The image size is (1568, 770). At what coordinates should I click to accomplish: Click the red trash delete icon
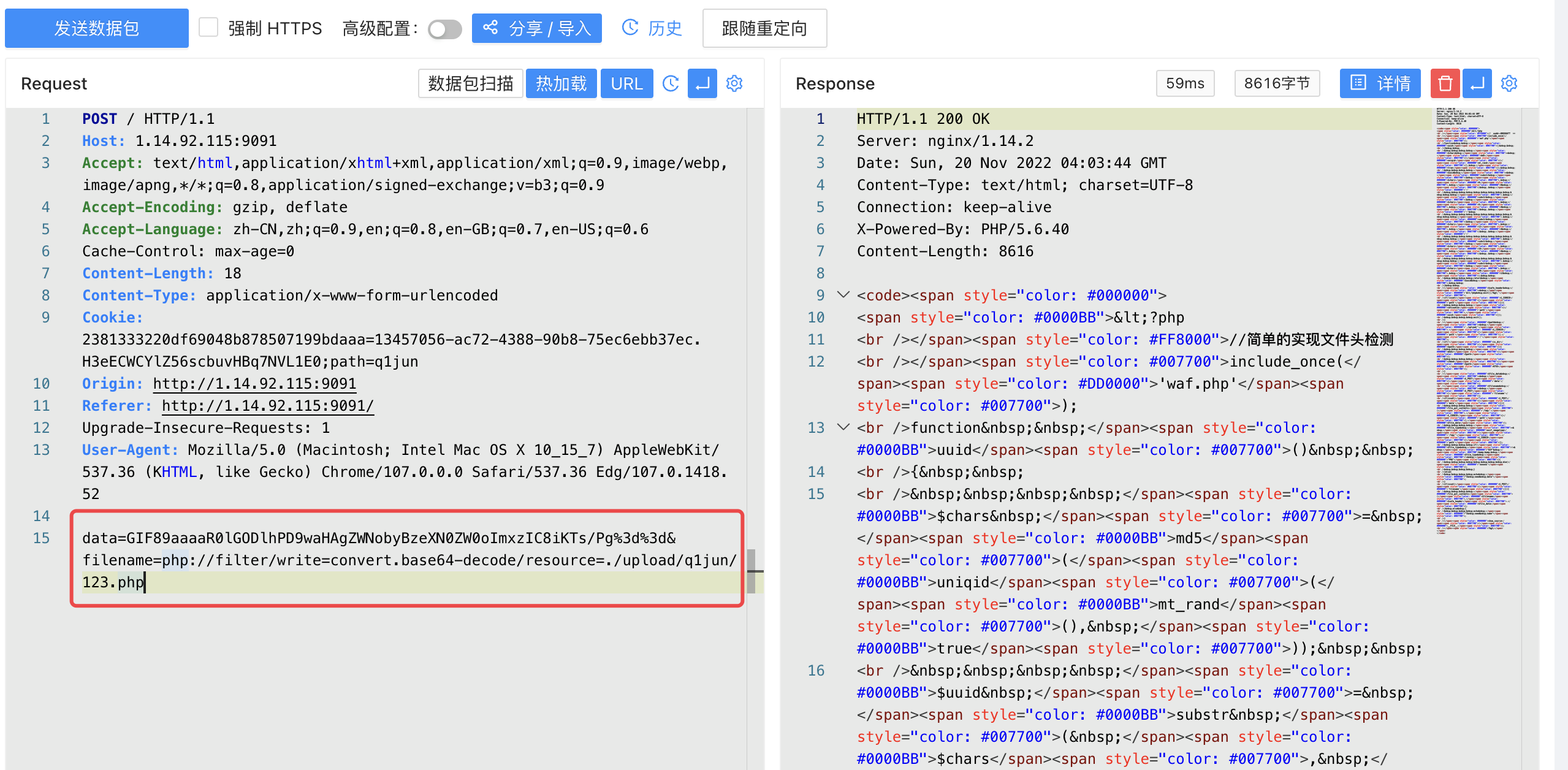click(1445, 83)
